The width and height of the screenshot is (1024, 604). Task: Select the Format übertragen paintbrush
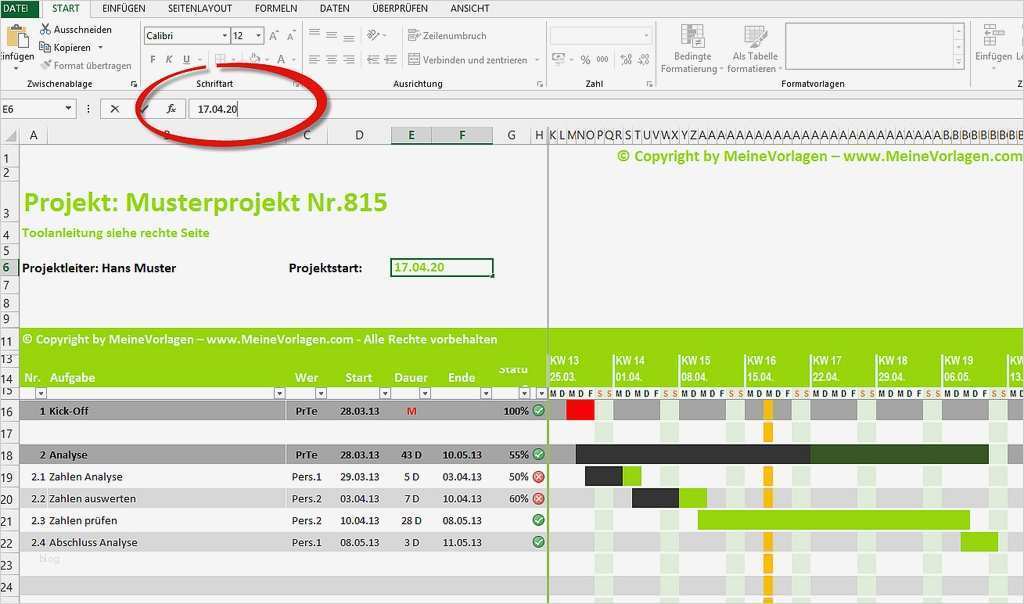[x=46, y=65]
